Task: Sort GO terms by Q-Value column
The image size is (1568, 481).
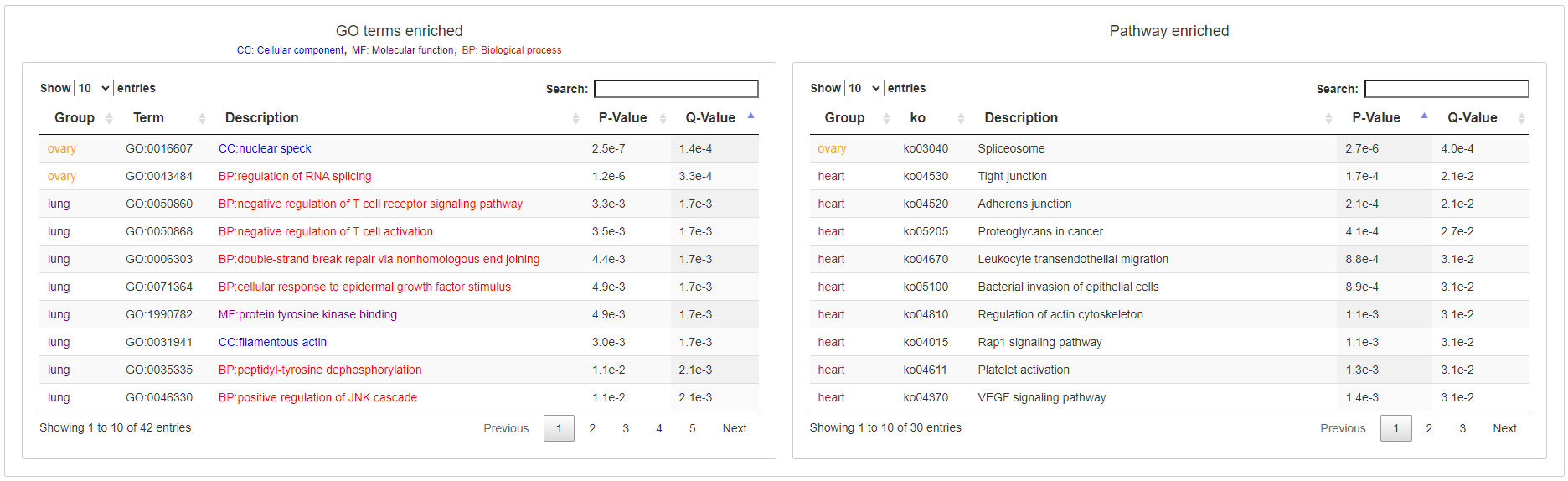Action: click(x=714, y=118)
